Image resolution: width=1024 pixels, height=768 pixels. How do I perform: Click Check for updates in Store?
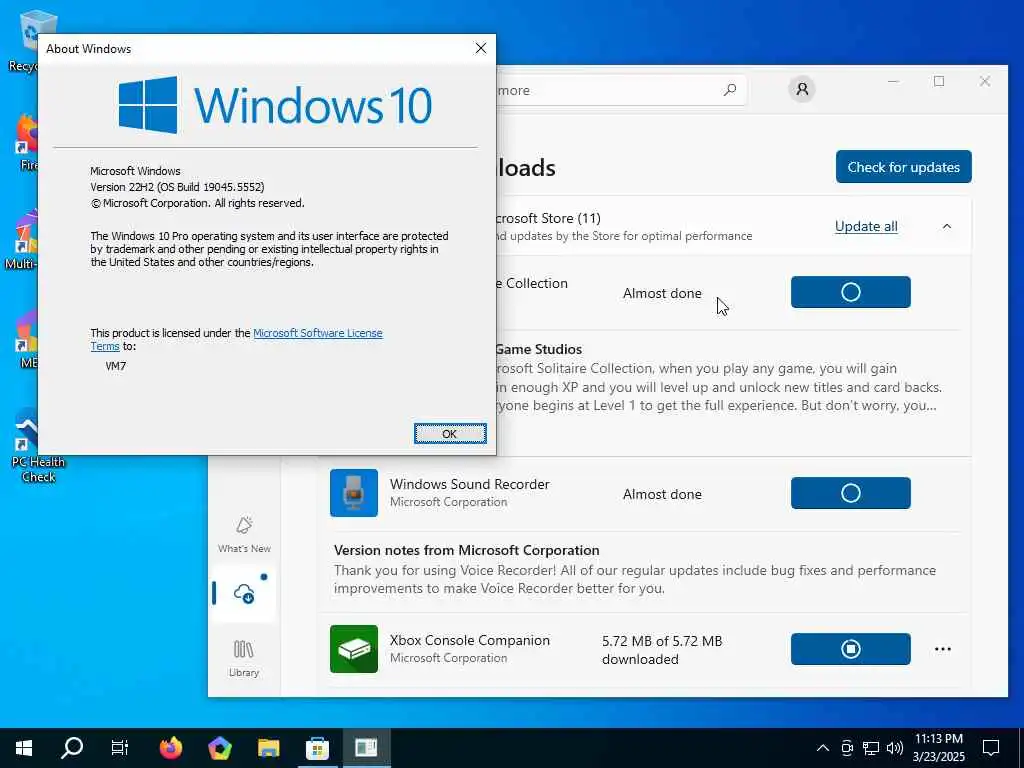(x=903, y=167)
